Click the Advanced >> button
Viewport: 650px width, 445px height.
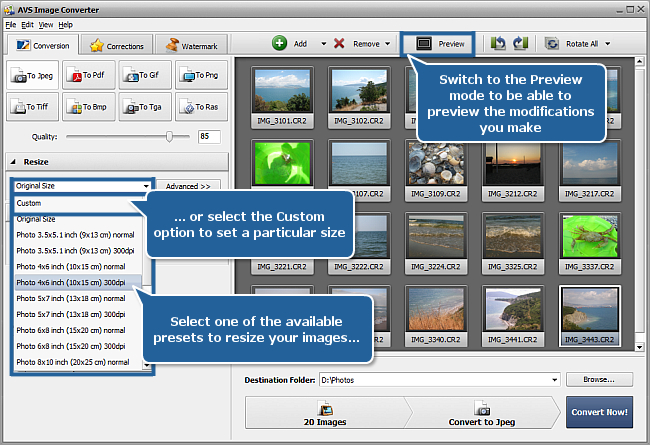click(188, 186)
